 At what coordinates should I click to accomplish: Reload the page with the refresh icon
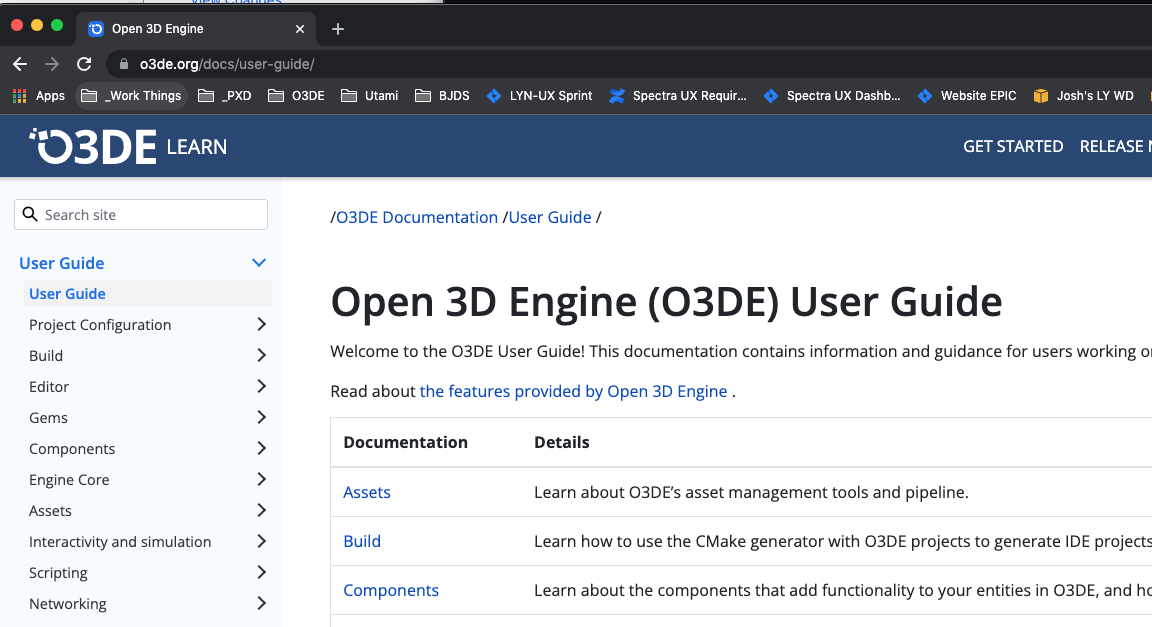(84, 65)
